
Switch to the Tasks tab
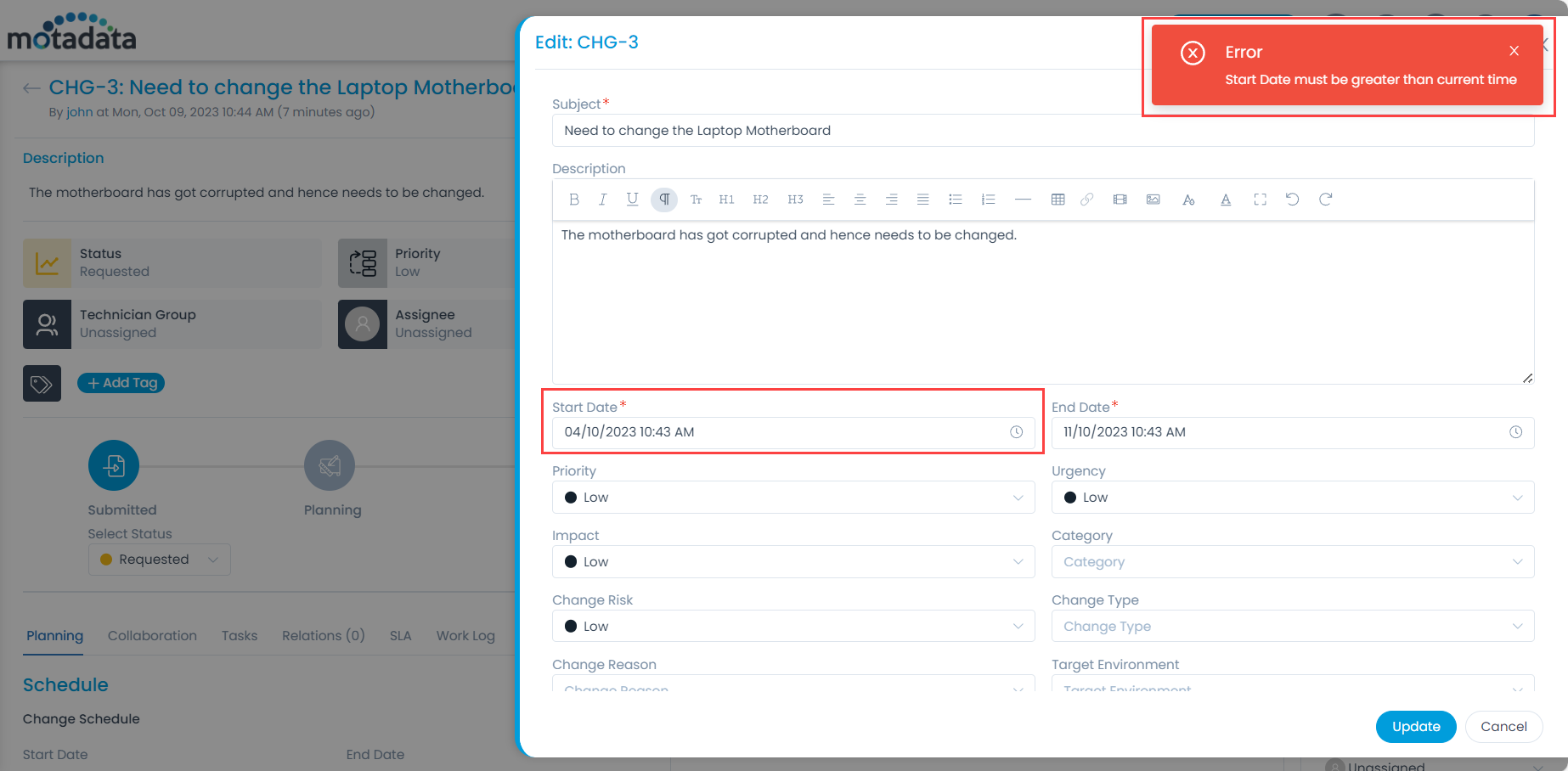pyautogui.click(x=240, y=636)
